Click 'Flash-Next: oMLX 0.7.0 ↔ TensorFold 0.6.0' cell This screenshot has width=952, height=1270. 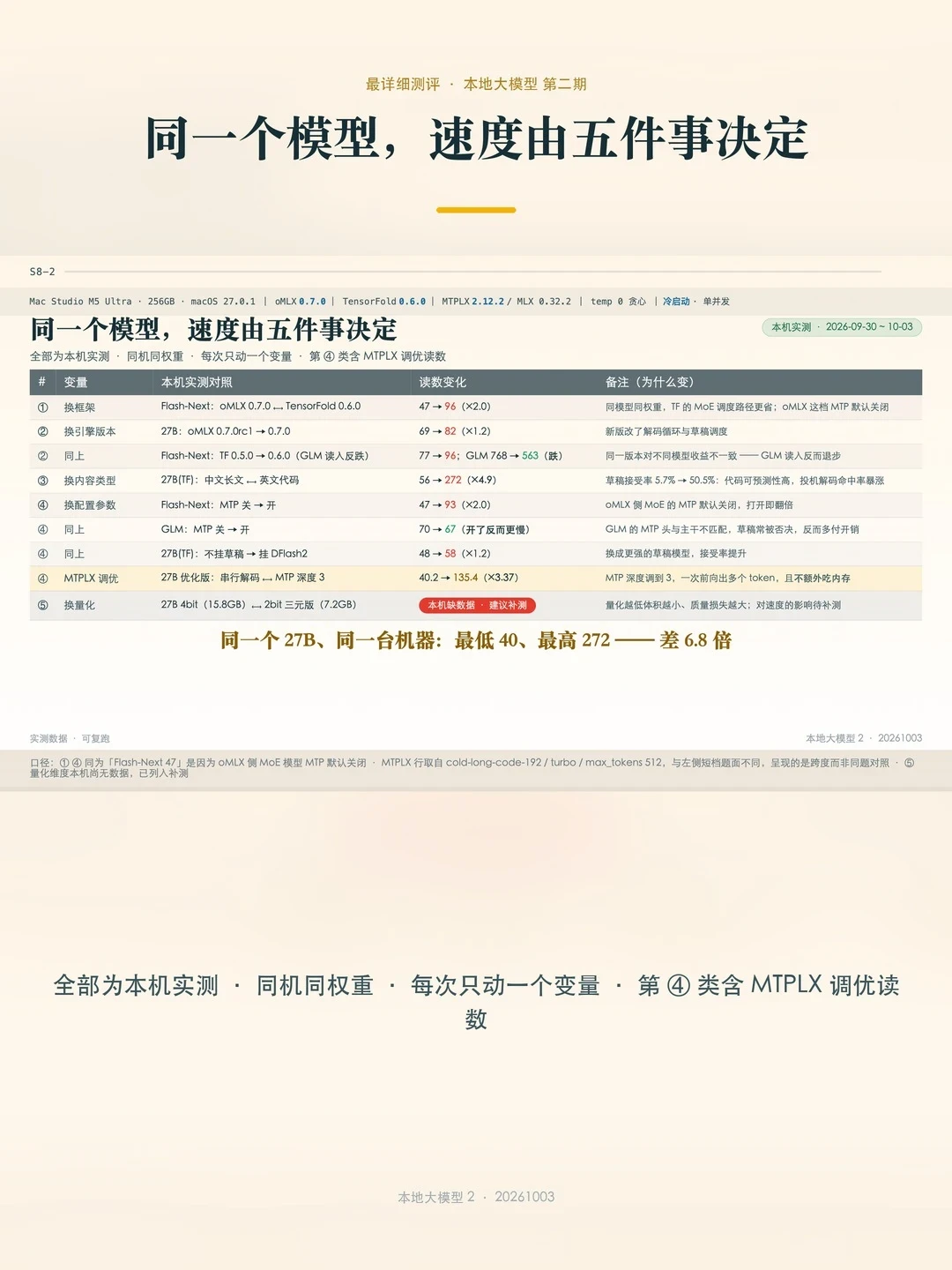coord(261,407)
